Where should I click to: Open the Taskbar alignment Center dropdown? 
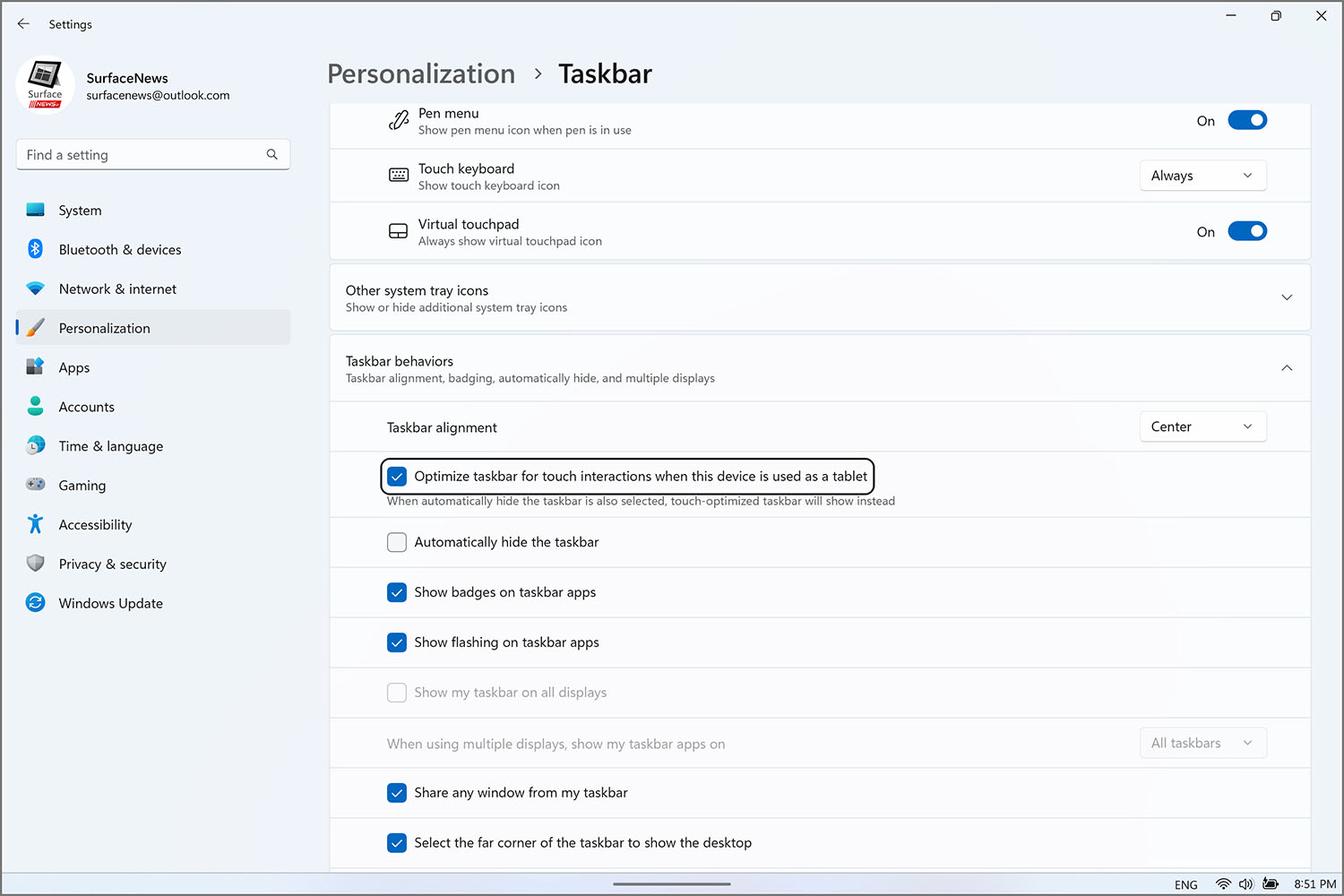pos(1202,426)
